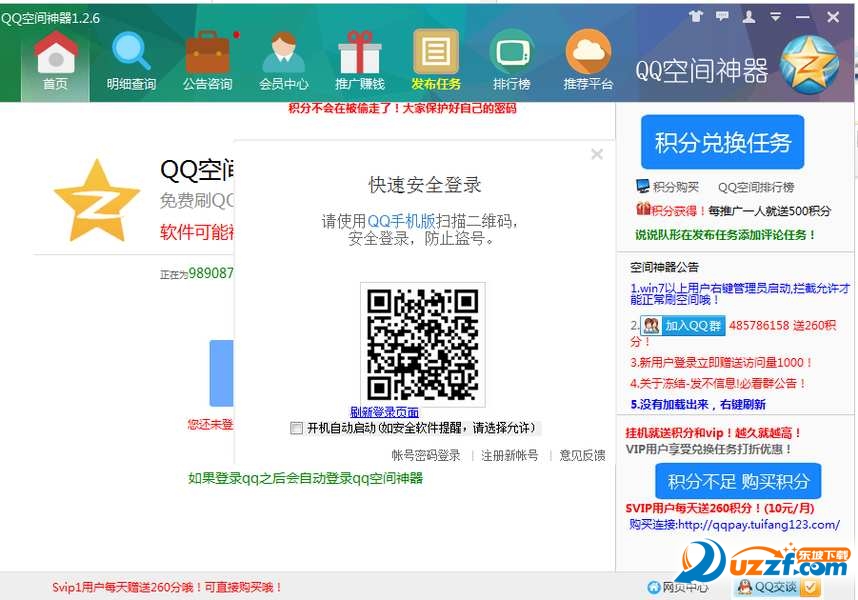Viewport: 858px width, 600px height.
Task: Click VIP用户享受兑换任务打折优惠 text
Action: 709,449
